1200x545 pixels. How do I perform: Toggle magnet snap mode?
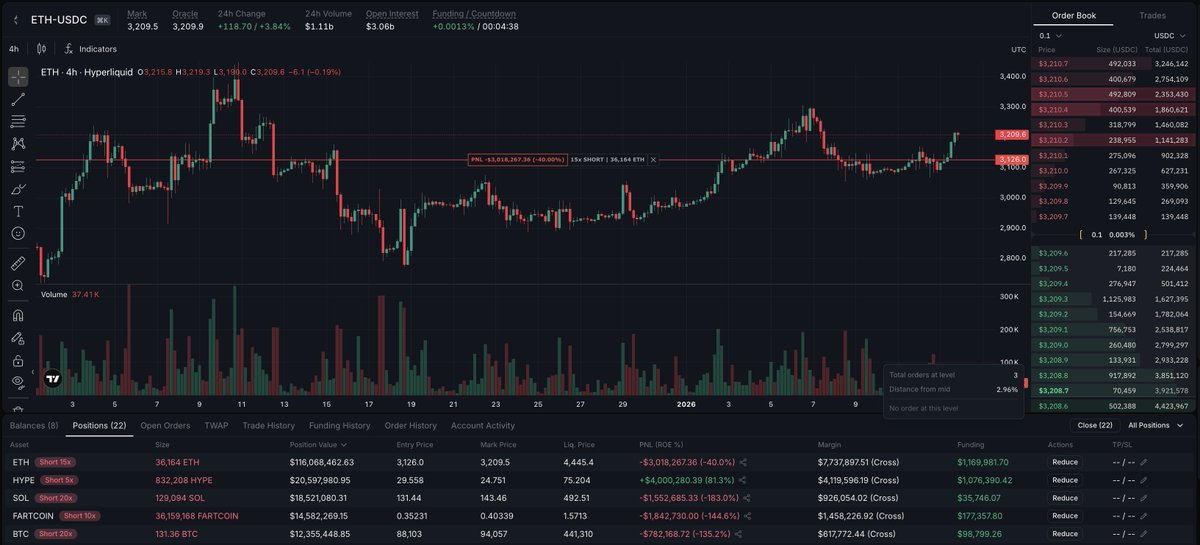pyautogui.click(x=18, y=314)
